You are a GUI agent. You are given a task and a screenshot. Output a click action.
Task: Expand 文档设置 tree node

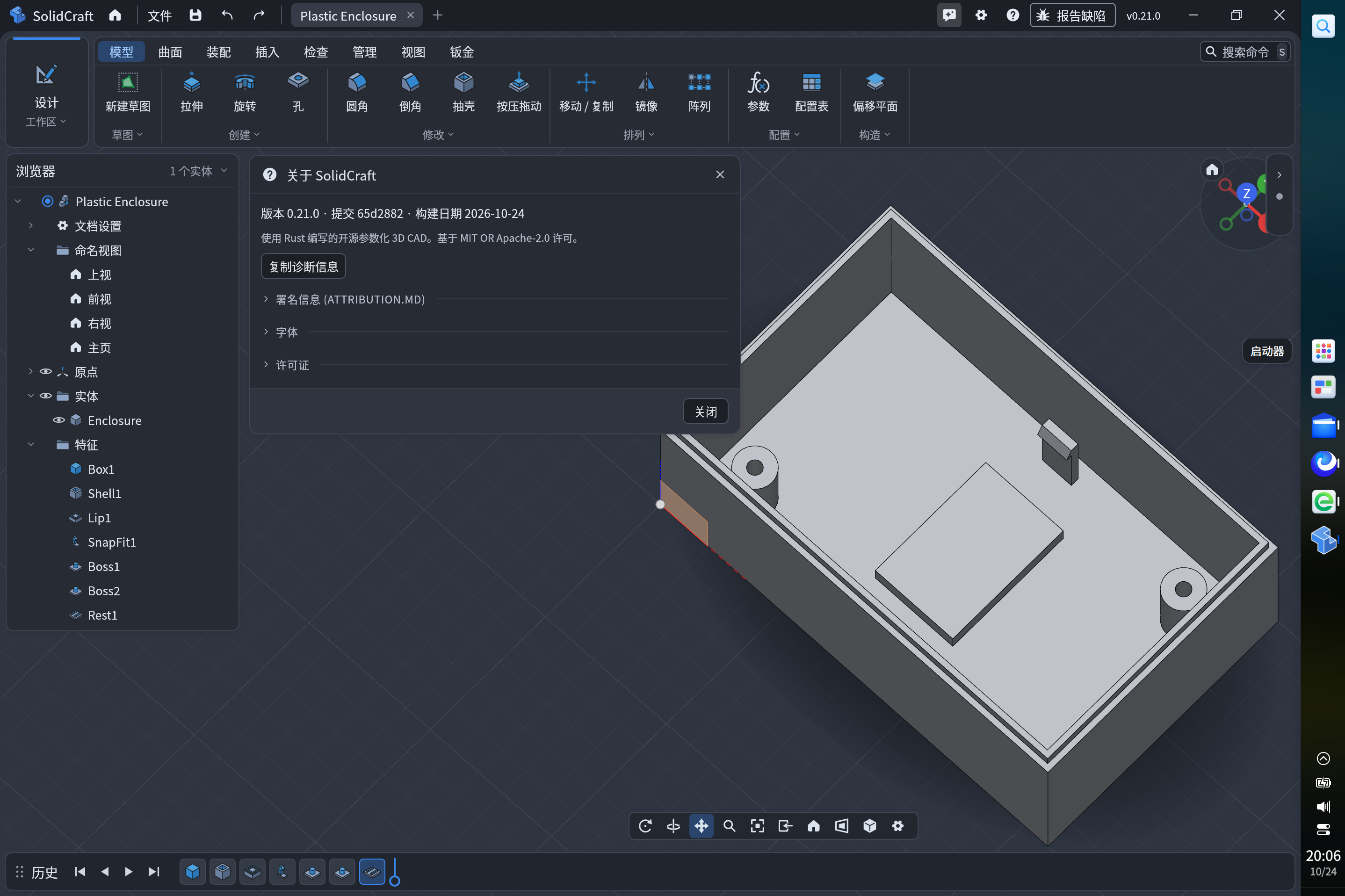click(x=31, y=226)
